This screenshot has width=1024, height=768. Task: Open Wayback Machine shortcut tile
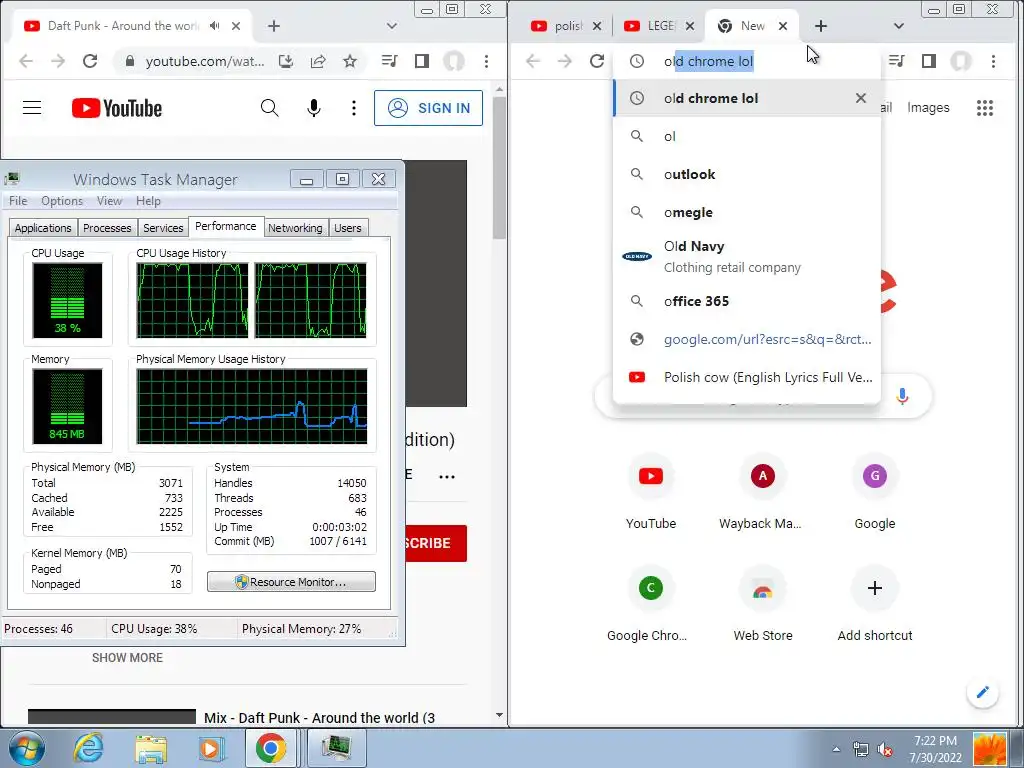click(x=762, y=491)
